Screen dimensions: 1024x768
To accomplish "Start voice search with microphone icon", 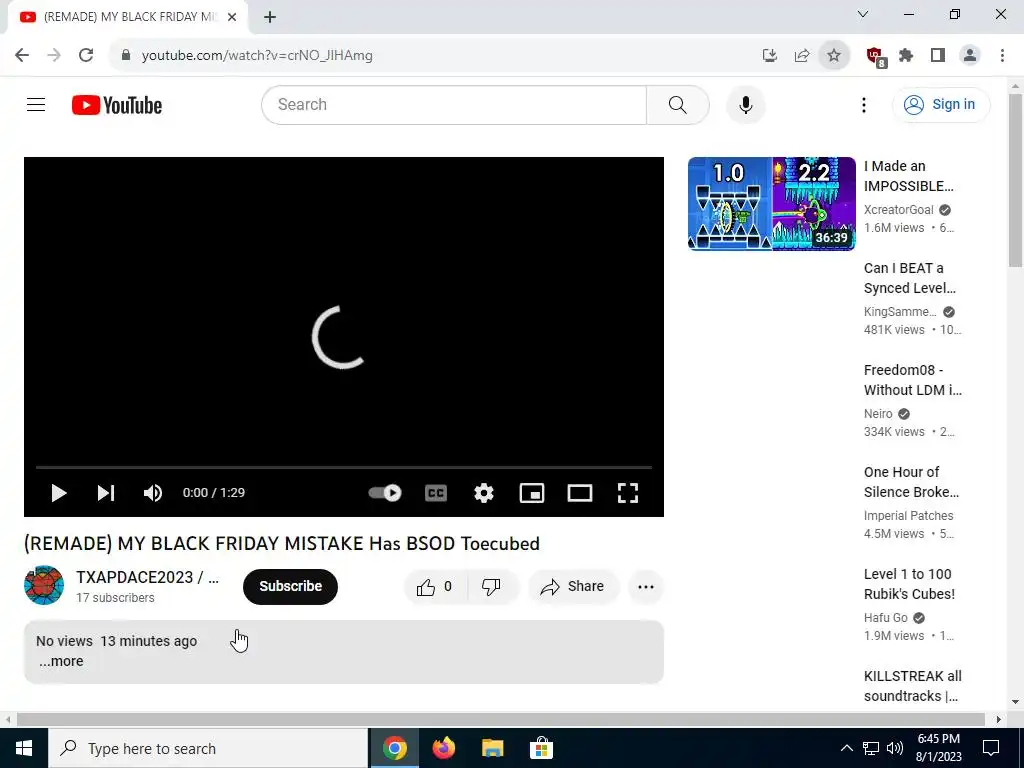I will pos(745,104).
